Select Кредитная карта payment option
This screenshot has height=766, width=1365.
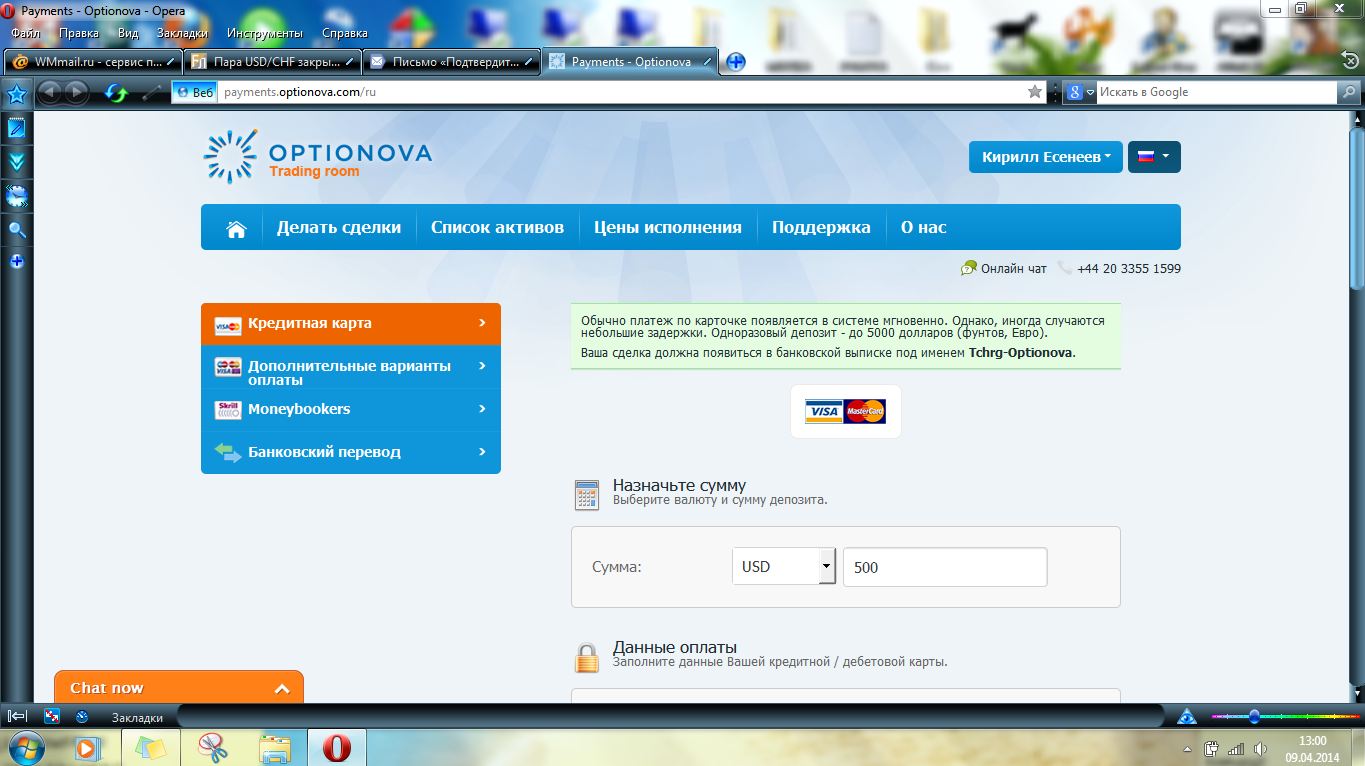tap(351, 324)
